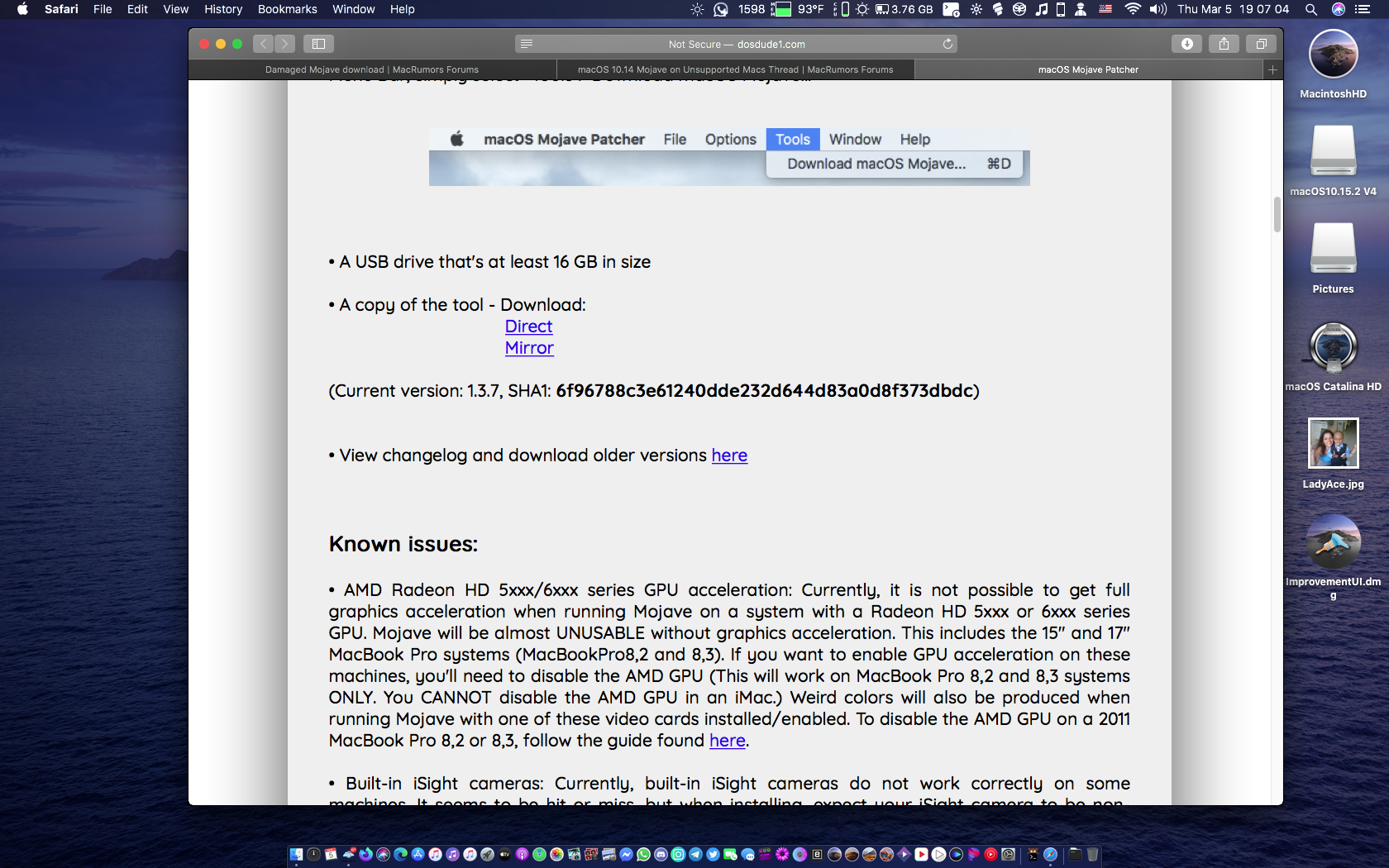
Task: Click the date and time in menu bar
Action: 1233,9
